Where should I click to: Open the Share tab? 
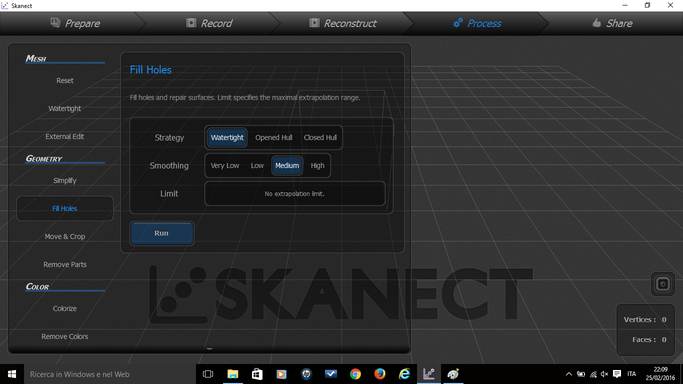612,23
